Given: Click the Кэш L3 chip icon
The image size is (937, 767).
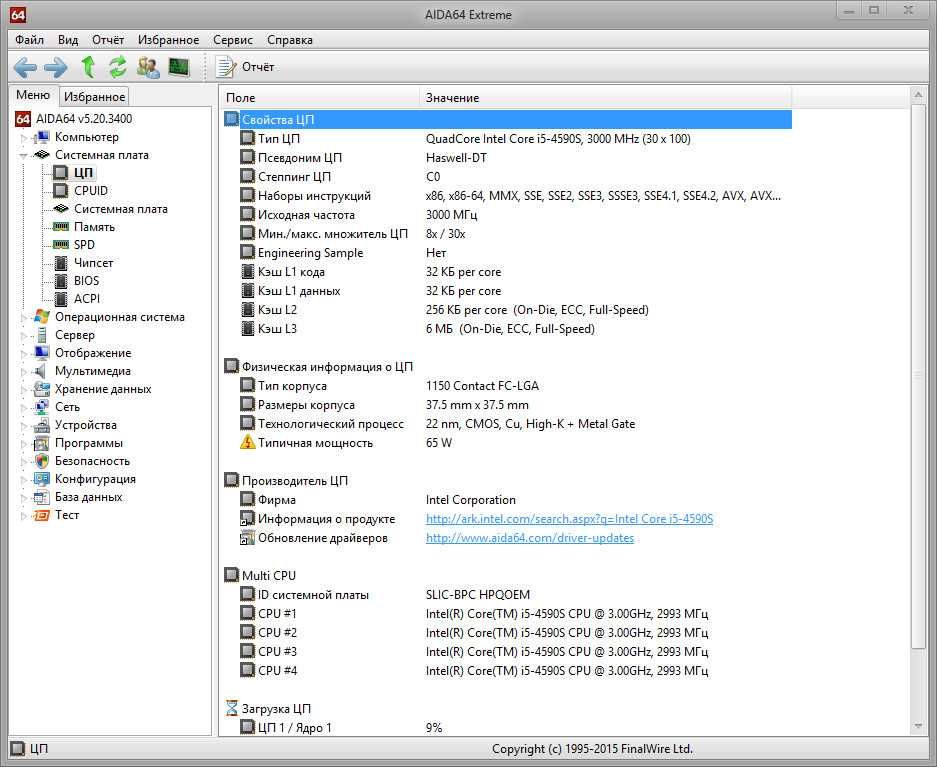Looking at the screenshot, I should point(247,329).
